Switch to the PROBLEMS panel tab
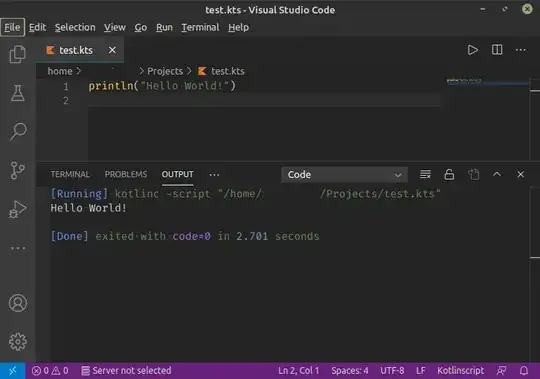This screenshot has height=379, width=540. (x=126, y=175)
